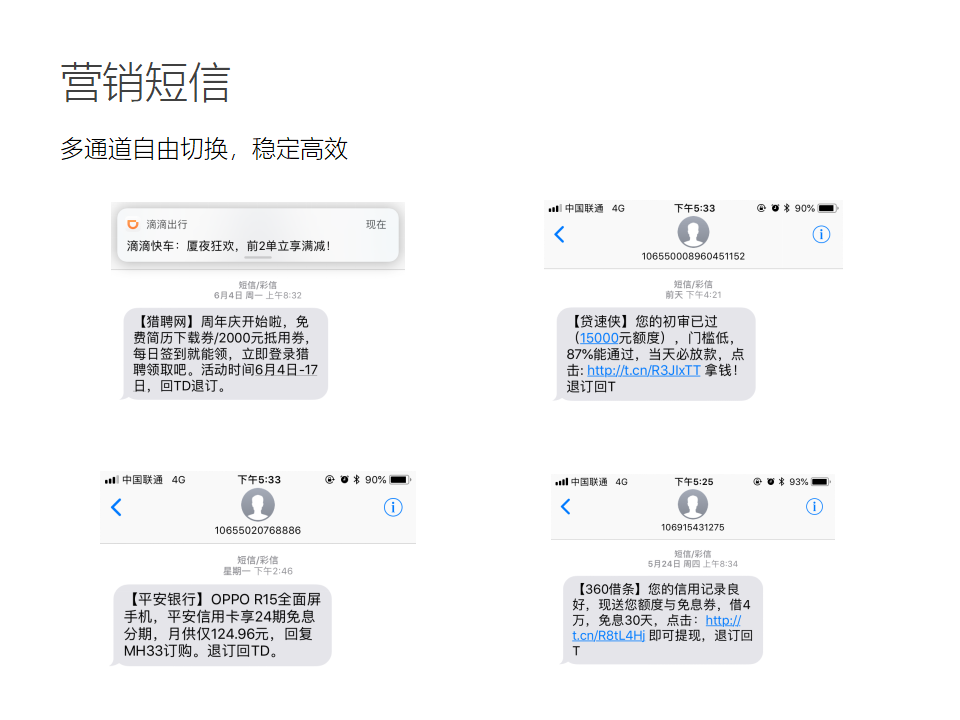Tap contact avatar above 106550008960451152

693,232
